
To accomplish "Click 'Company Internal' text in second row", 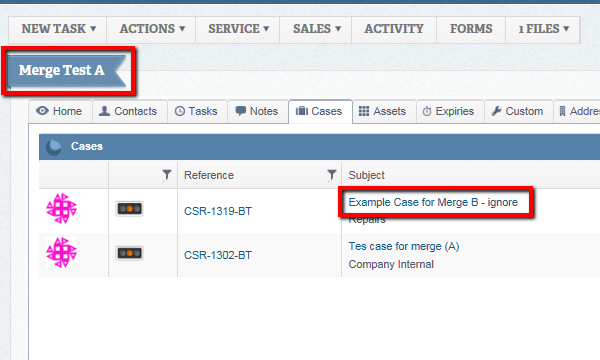I will pos(391,264).
